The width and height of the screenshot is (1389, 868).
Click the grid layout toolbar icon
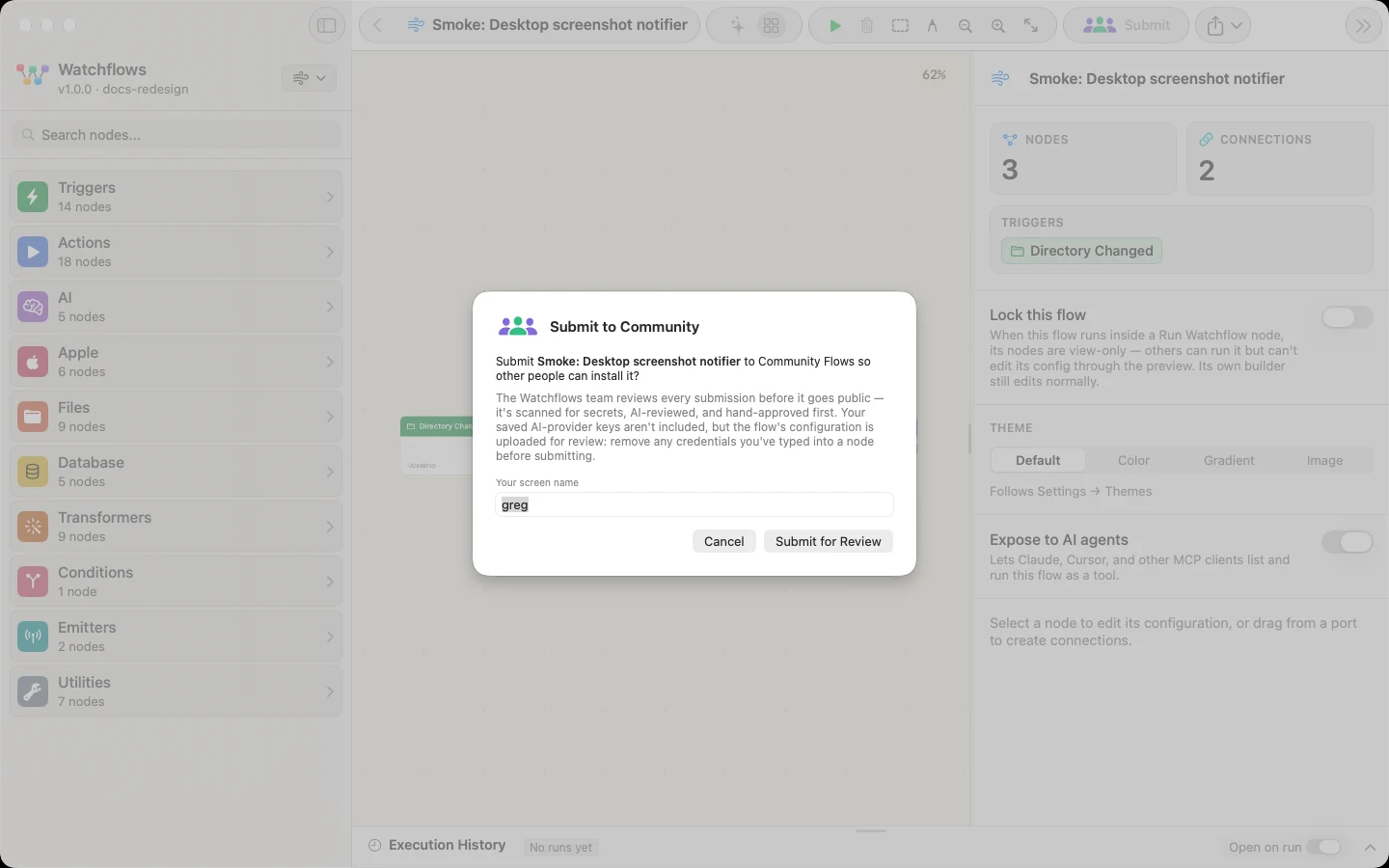(771, 26)
